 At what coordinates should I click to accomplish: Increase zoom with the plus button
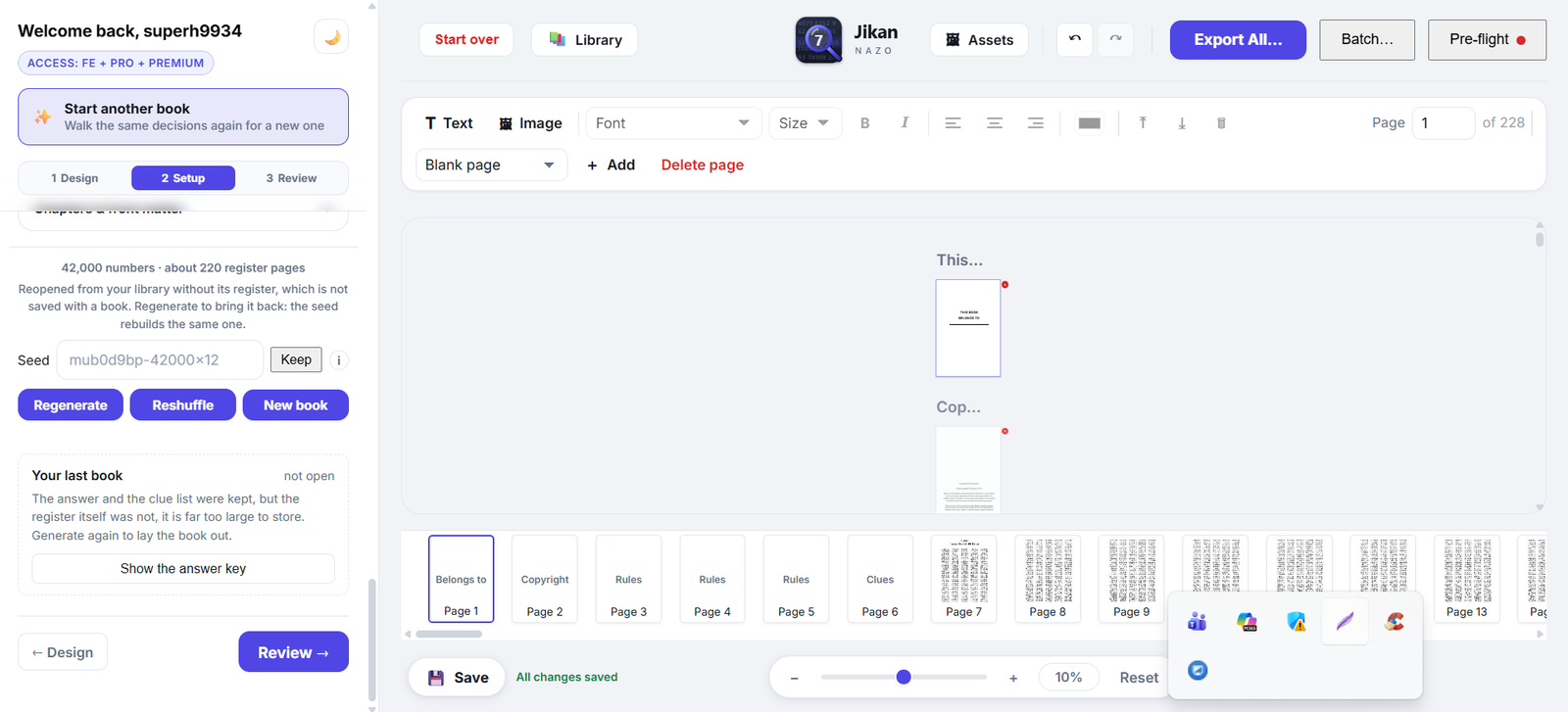[1013, 678]
